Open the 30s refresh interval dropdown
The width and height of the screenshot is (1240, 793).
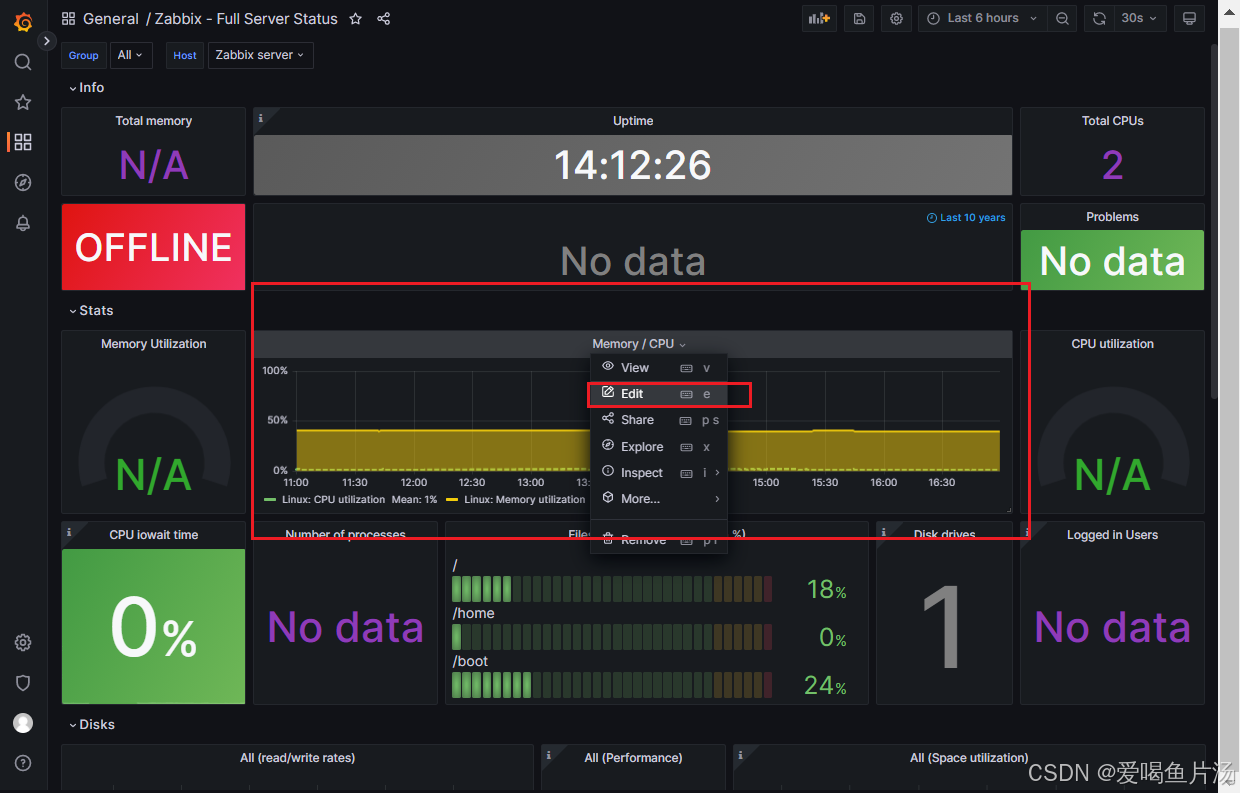coord(1139,18)
